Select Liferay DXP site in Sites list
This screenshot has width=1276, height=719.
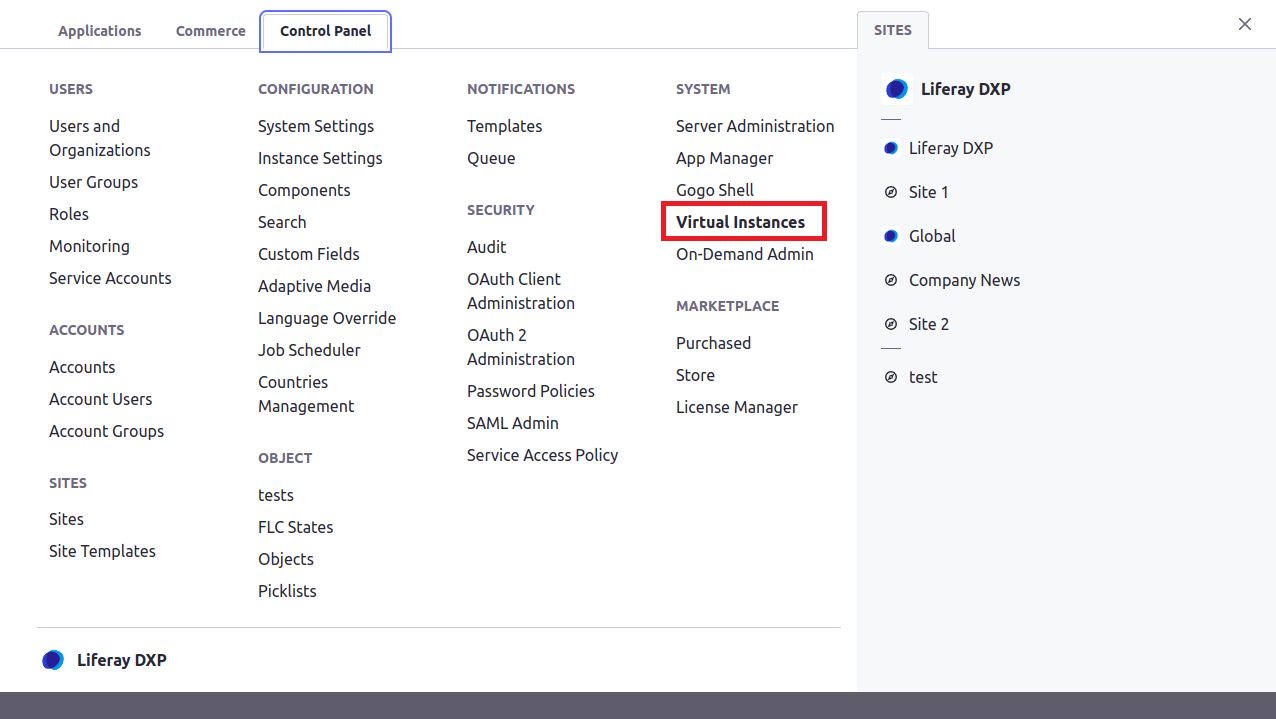951,148
